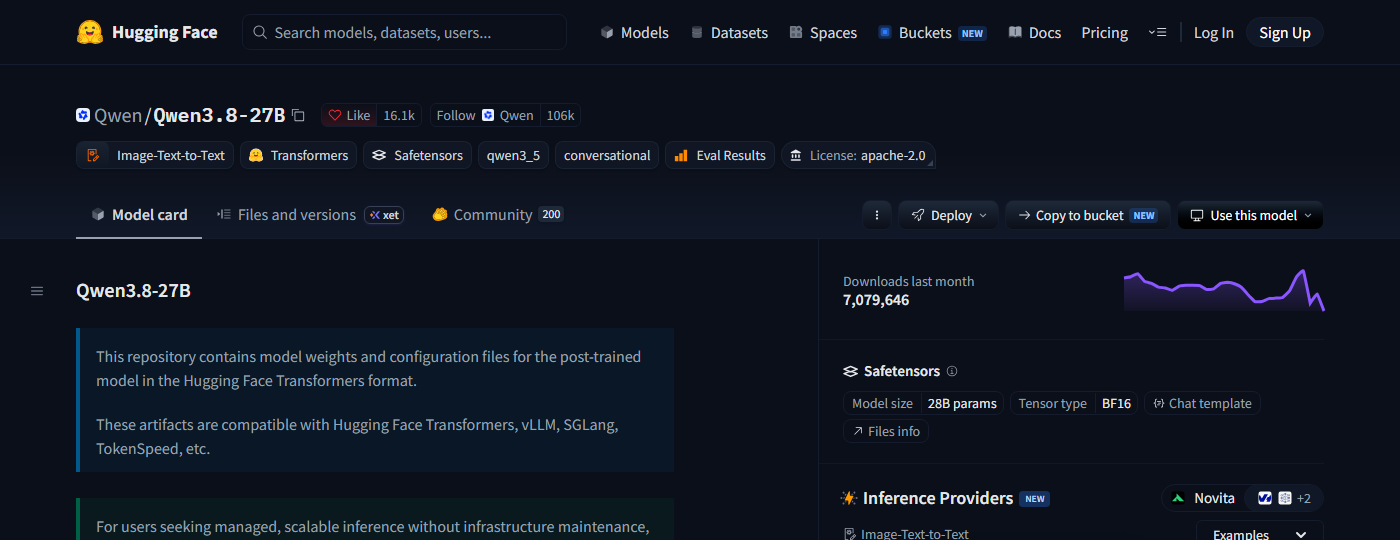Image resolution: width=1400 pixels, height=540 pixels.
Task: Go to Models in top navigation
Action: click(x=634, y=33)
